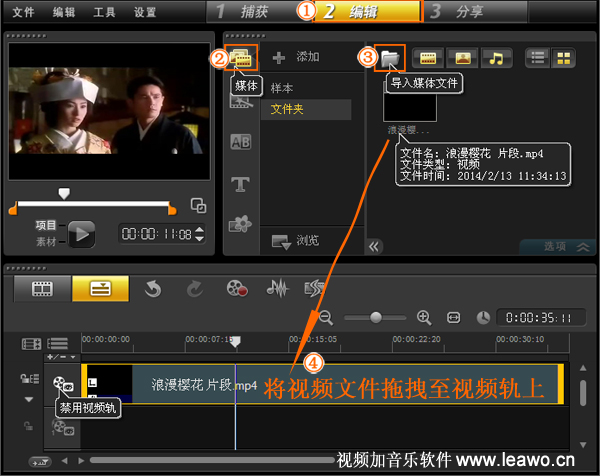The image size is (600, 476).
Task: Play the preview video
Action: pyautogui.click(x=82, y=234)
